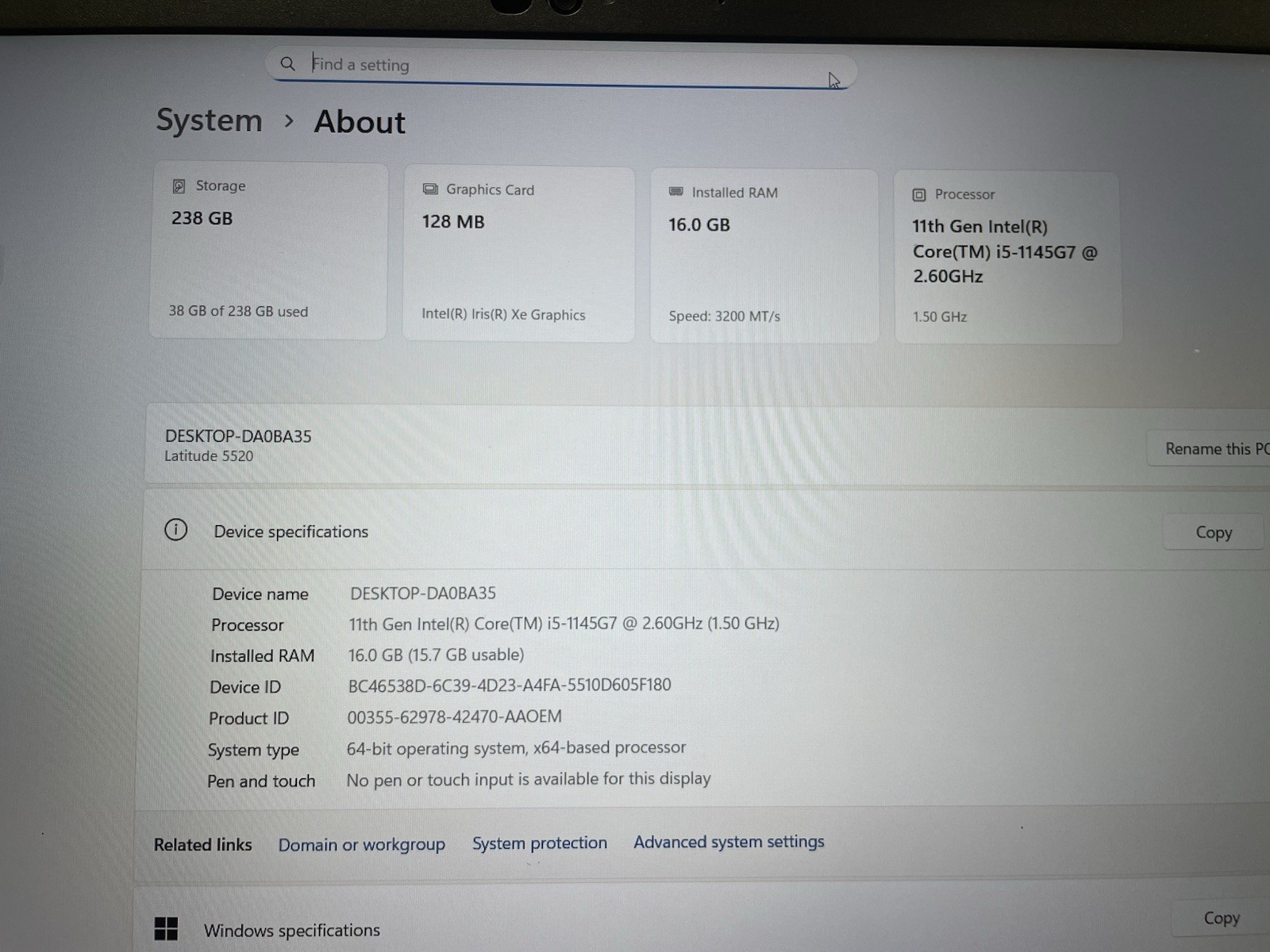Click the No pen or touch input text

click(529, 779)
